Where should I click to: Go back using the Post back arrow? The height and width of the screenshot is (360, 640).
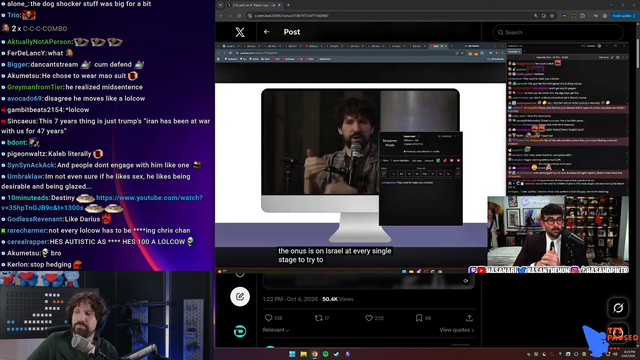[x=267, y=32]
